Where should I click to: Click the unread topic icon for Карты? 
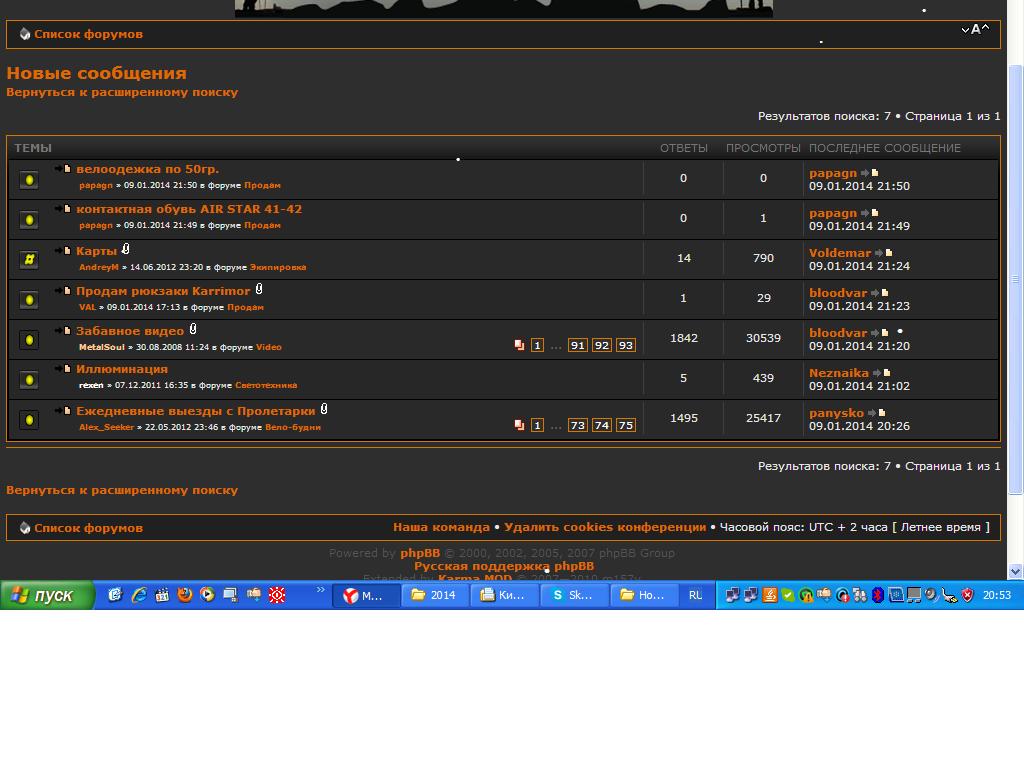pos(29,259)
